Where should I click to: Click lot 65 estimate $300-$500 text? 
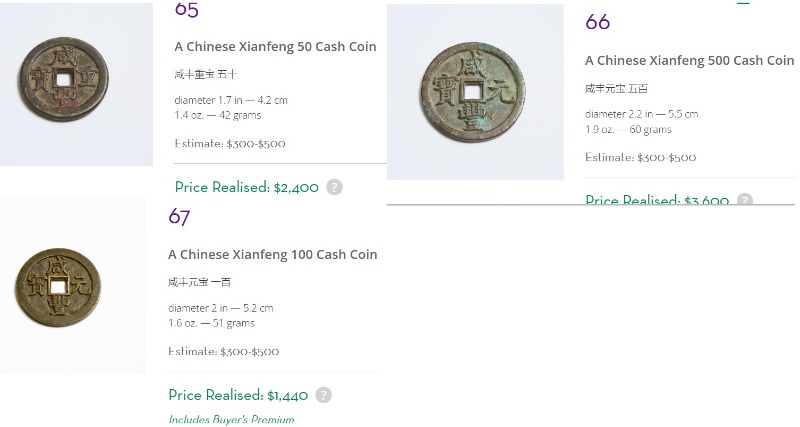coord(230,143)
